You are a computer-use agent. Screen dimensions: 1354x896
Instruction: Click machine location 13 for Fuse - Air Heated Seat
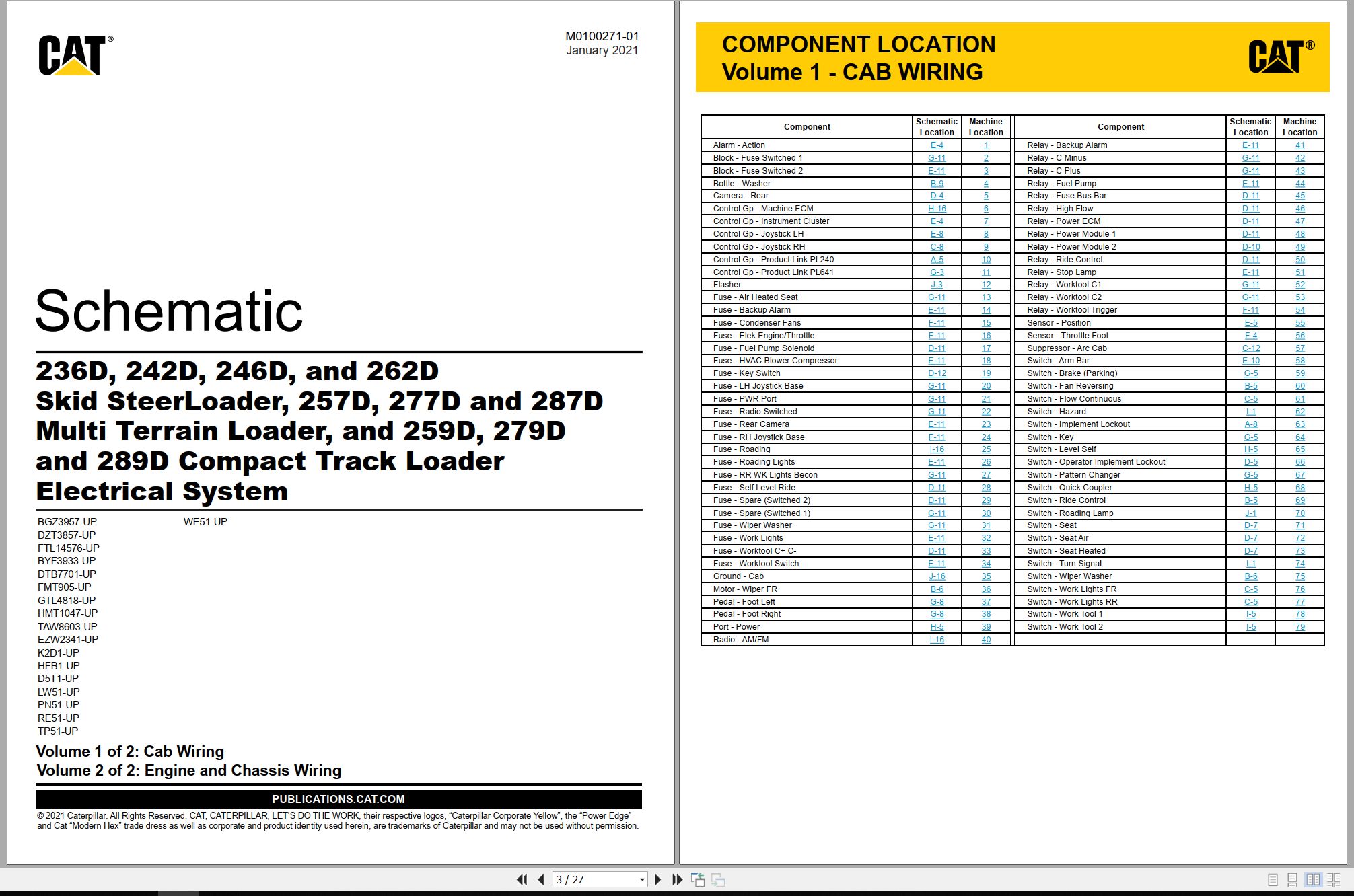(986, 297)
